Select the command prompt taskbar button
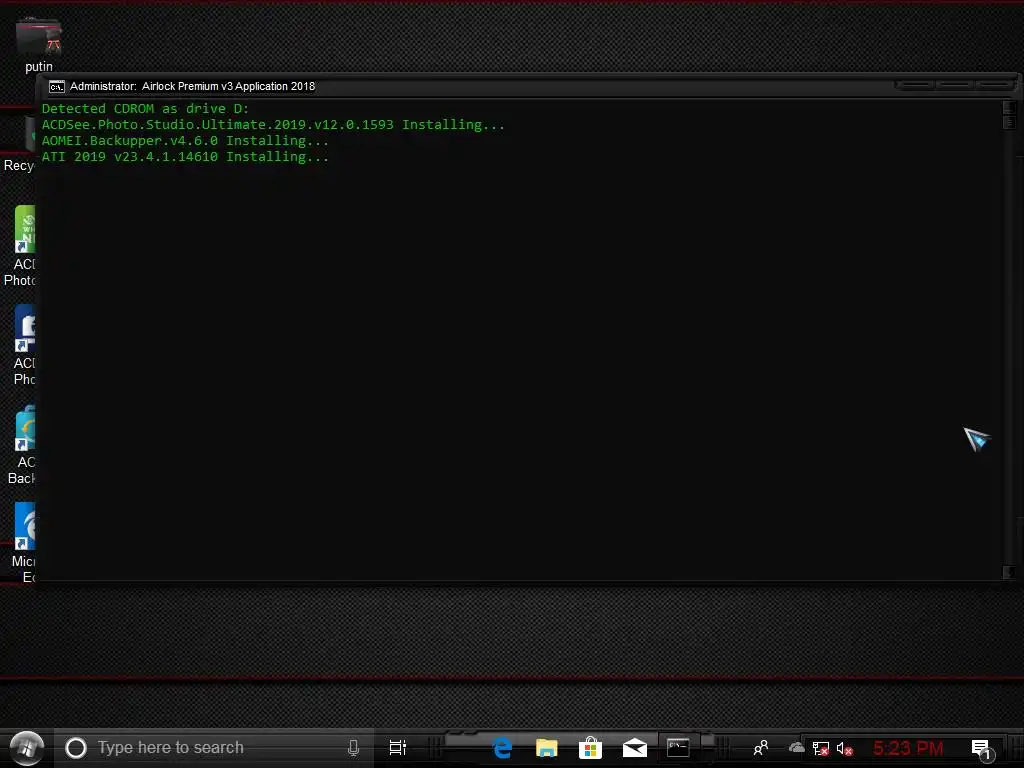This screenshot has height=768, width=1024. [678, 748]
